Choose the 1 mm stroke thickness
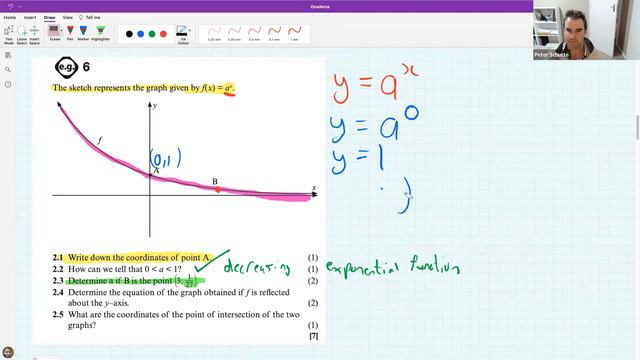This screenshot has height=360, width=640. (x=295, y=33)
